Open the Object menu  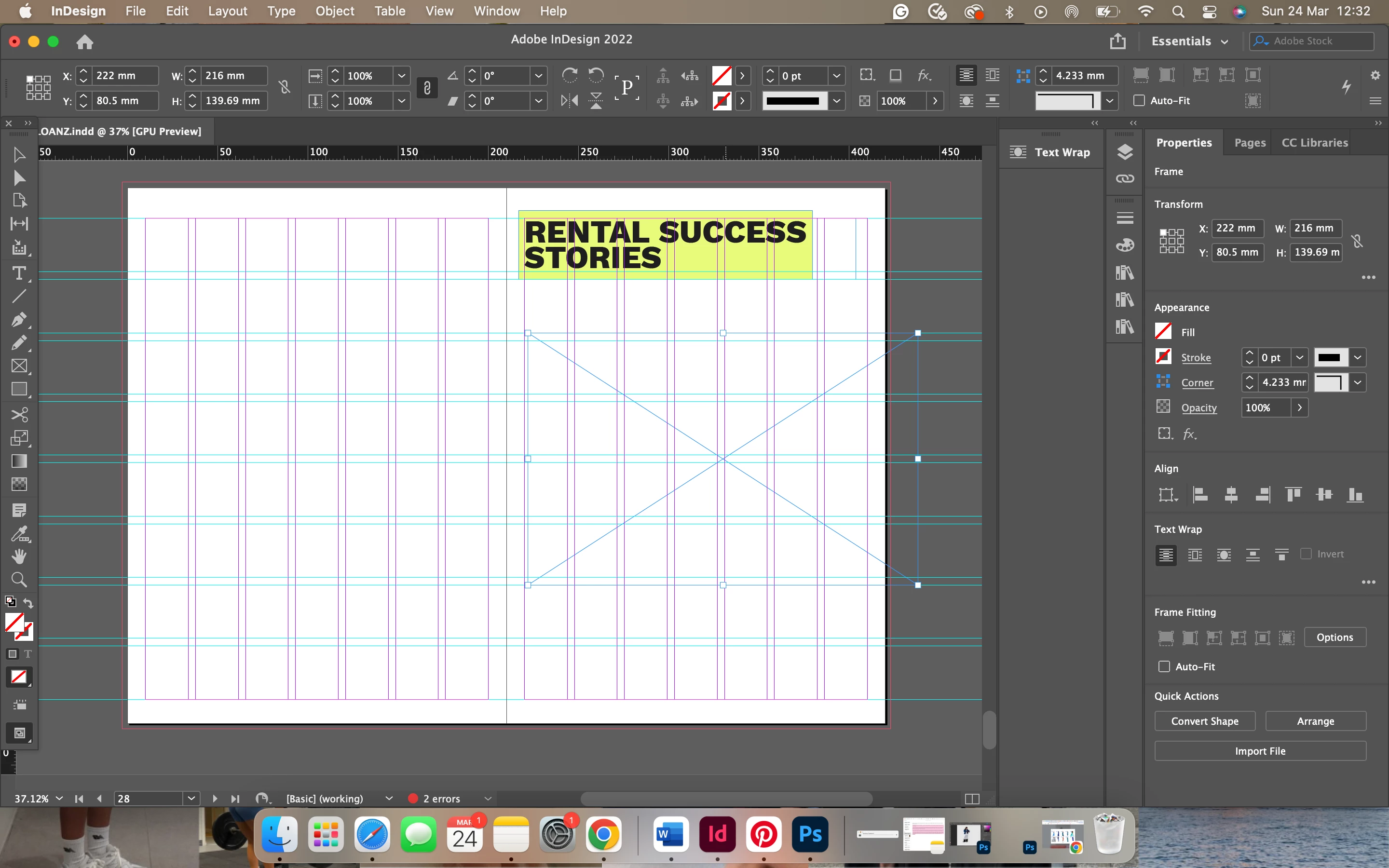[x=335, y=11]
